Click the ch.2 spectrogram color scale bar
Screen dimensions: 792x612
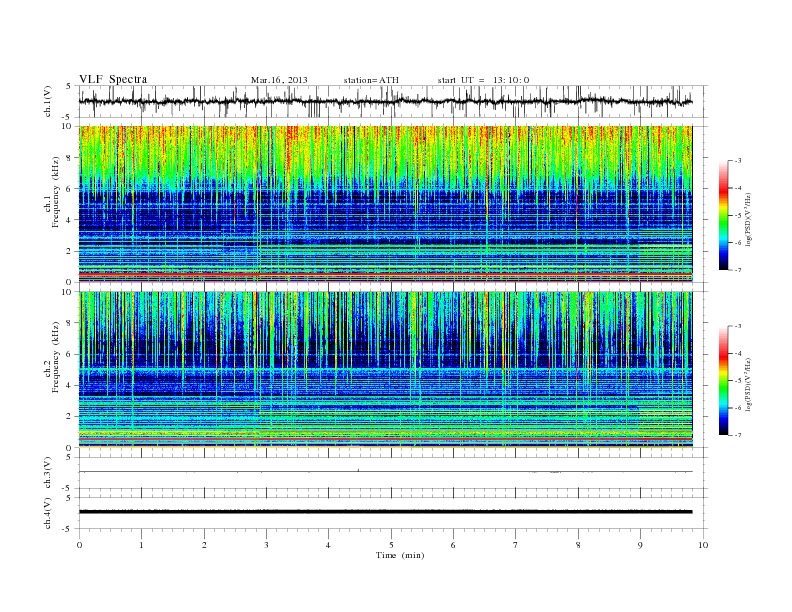pyautogui.click(x=723, y=380)
